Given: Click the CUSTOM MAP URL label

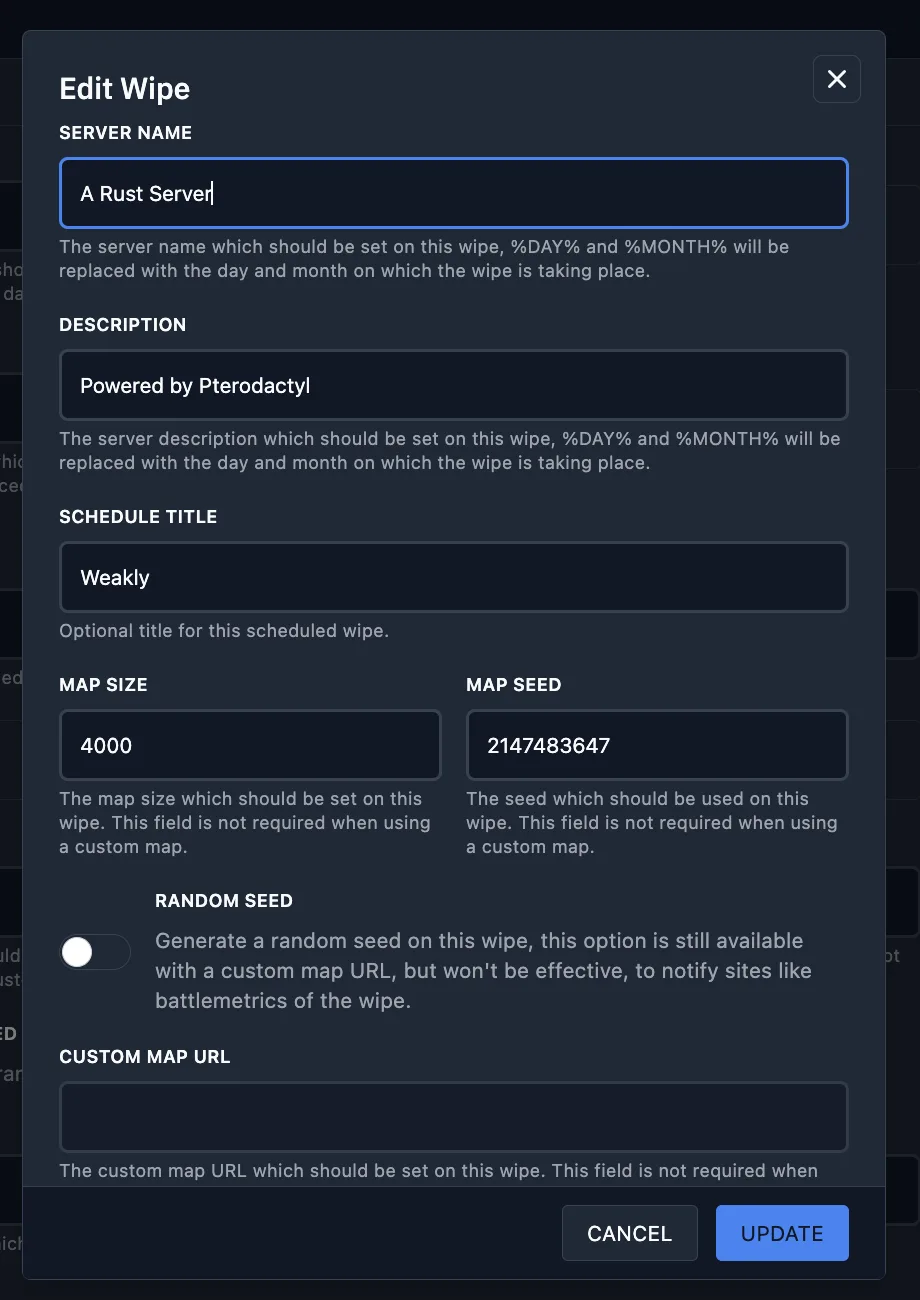Looking at the screenshot, I should pos(144,1057).
